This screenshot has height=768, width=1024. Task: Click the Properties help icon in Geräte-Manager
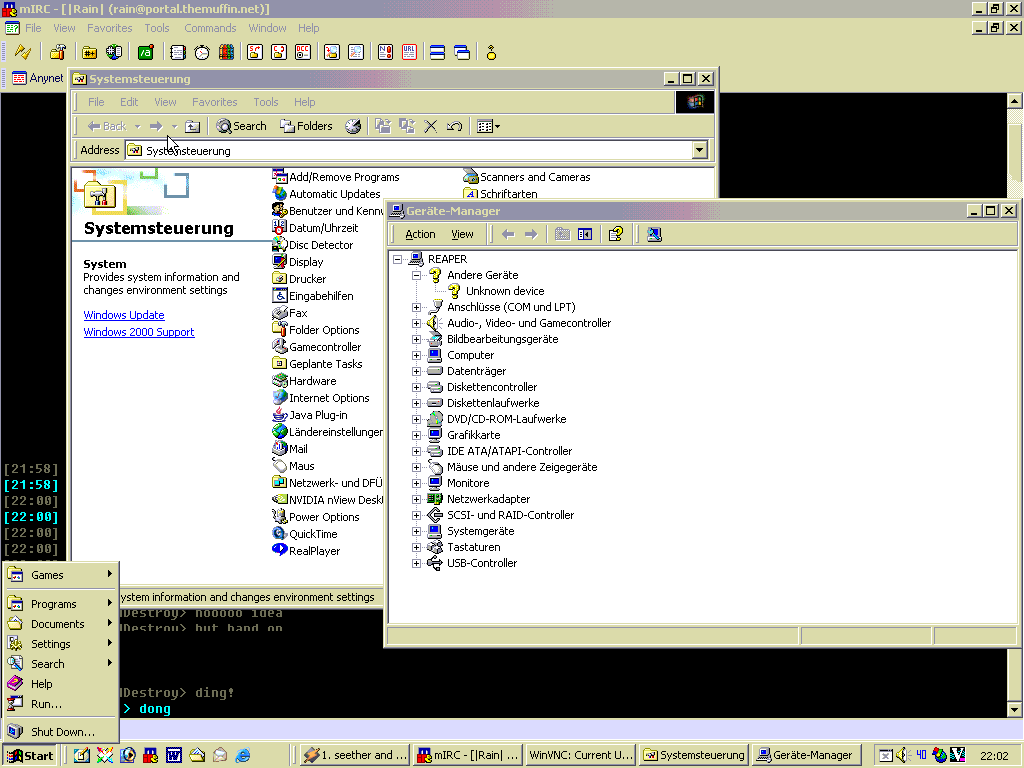click(x=616, y=234)
